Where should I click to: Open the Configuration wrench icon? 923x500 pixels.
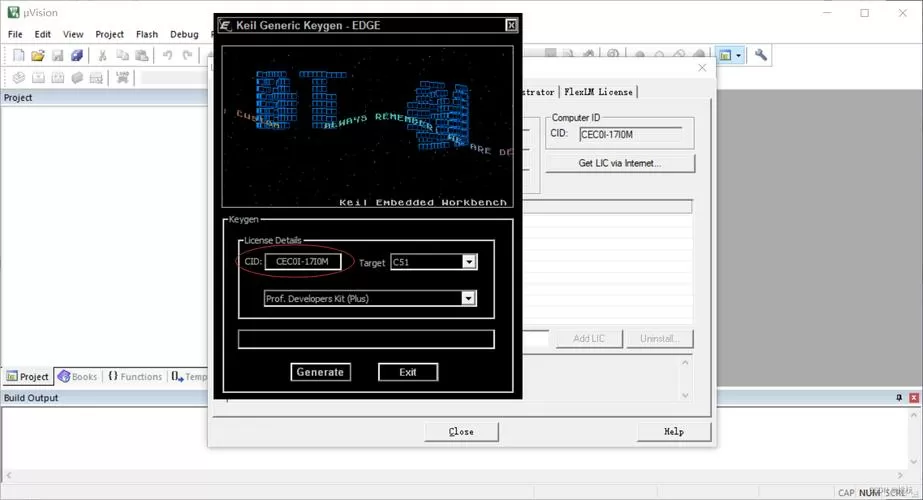coord(761,55)
